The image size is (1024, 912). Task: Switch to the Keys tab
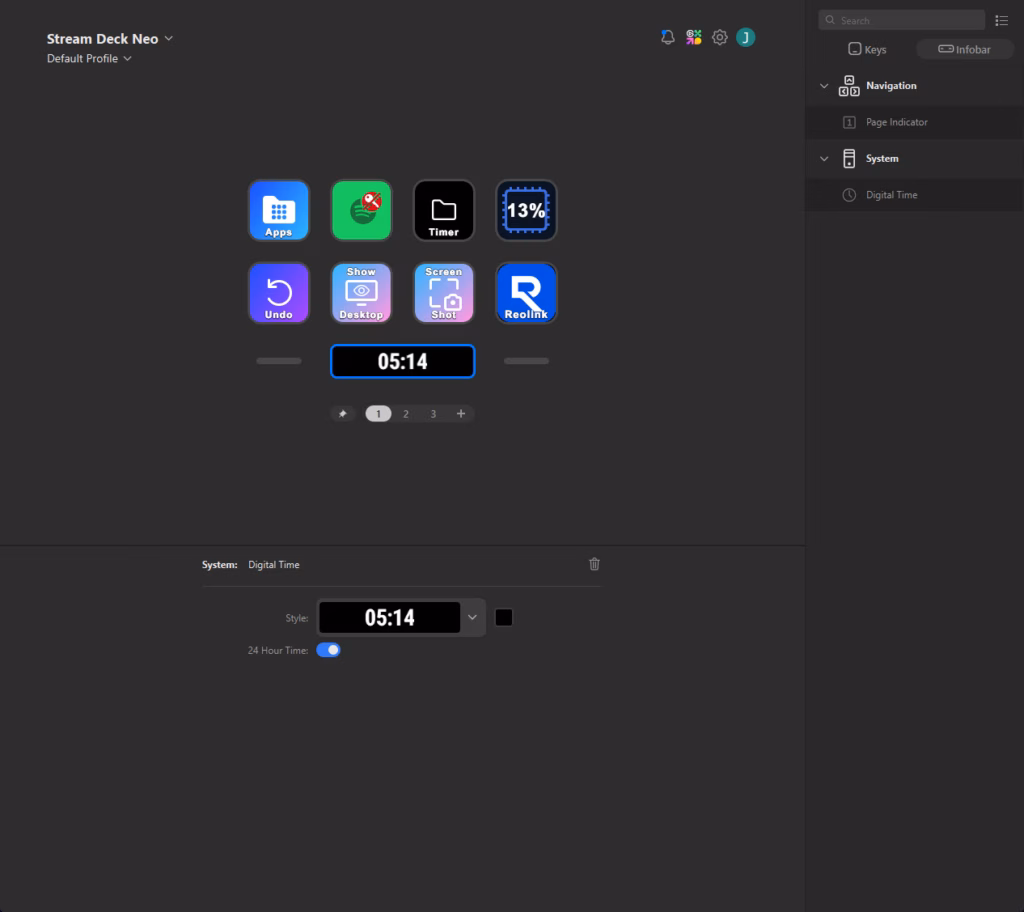866,49
